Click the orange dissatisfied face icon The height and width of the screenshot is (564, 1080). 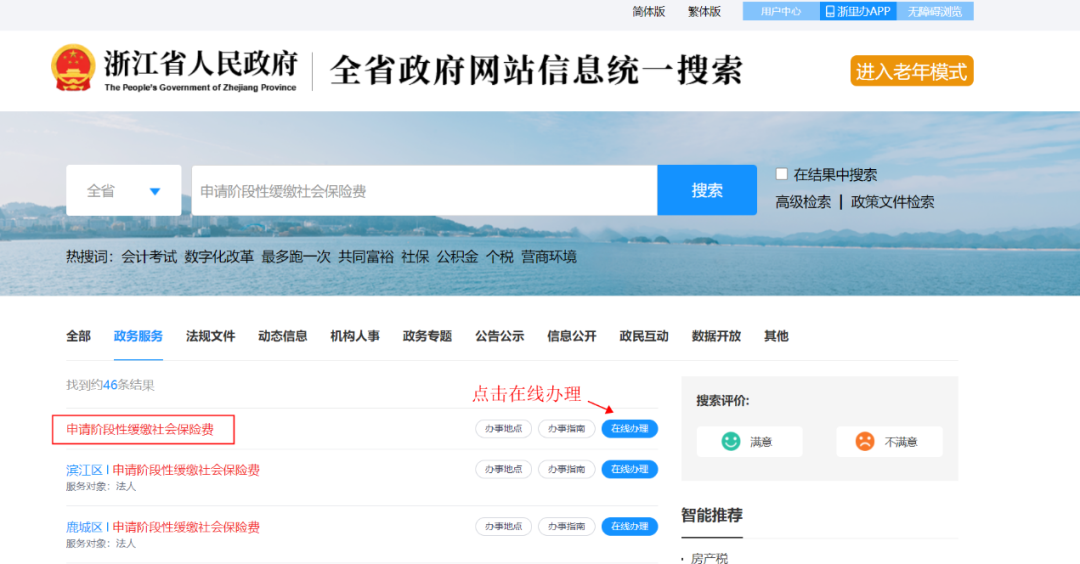click(x=864, y=441)
